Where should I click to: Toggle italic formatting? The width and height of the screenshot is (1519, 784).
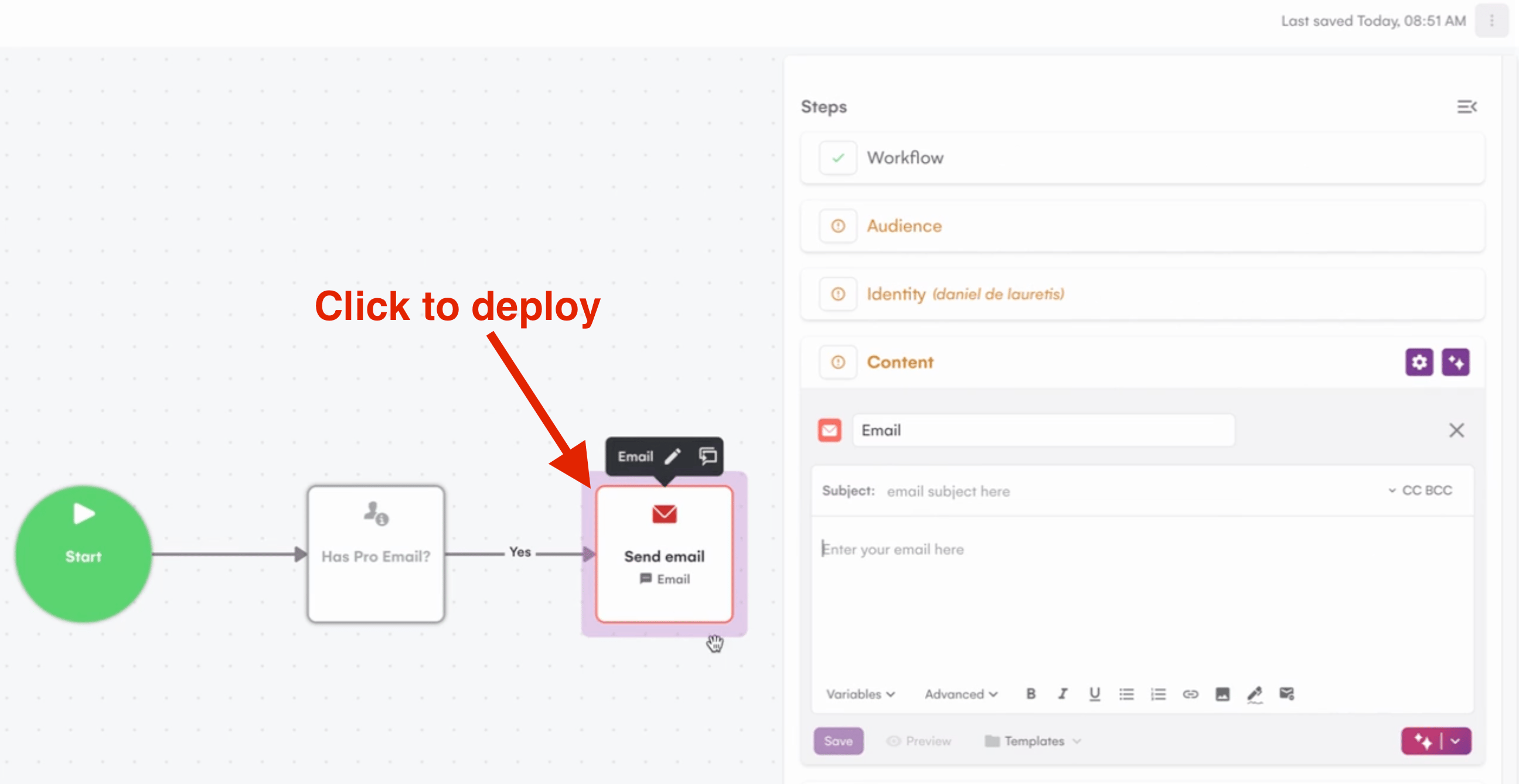pyautogui.click(x=1062, y=694)
